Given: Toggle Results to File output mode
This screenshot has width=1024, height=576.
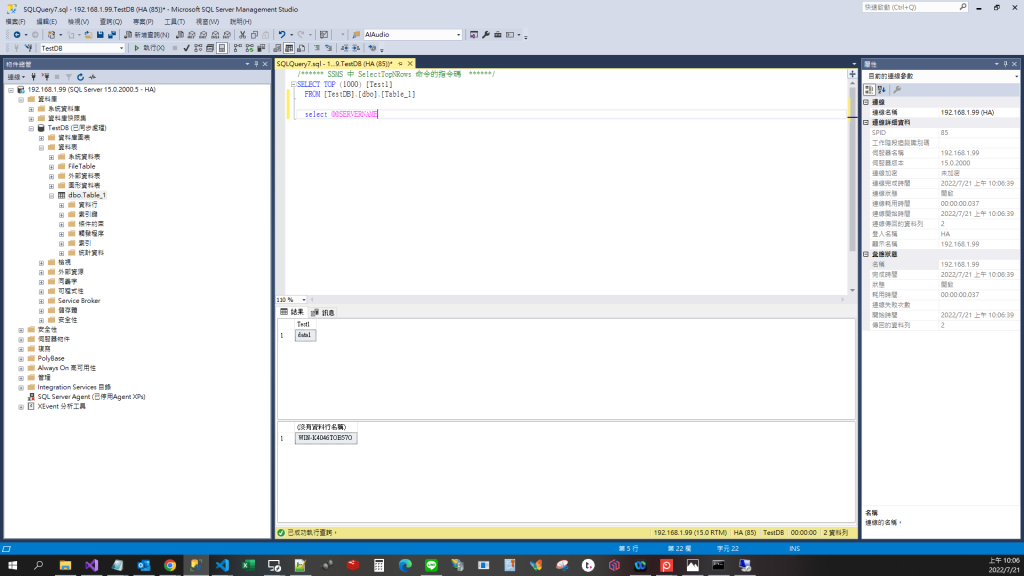Looking at the screenshot, I should point(300,48).
